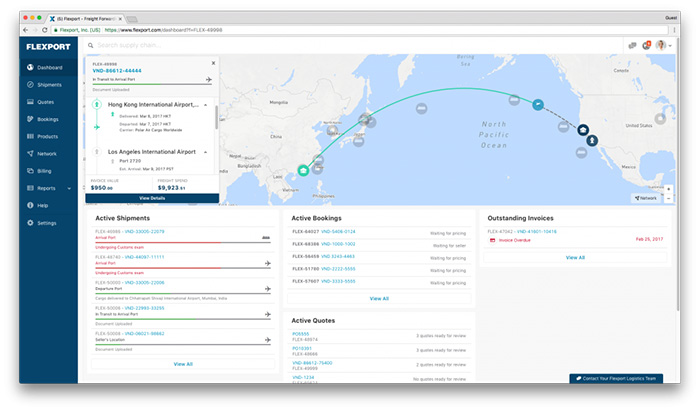Close the shipment details popup
Screen dimensions: 700x411
tap(213, 63)
